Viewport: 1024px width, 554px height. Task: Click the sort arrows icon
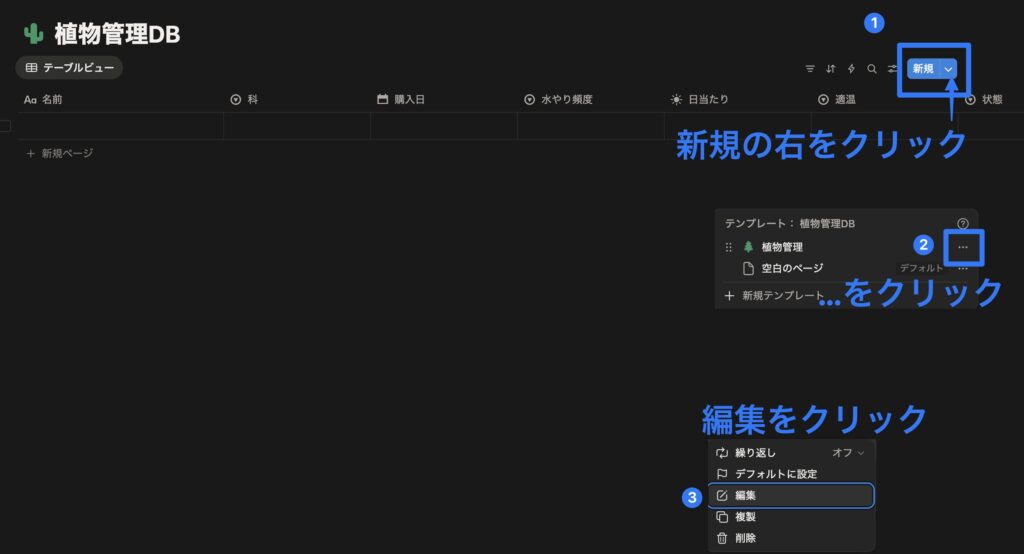pos(830,69)
